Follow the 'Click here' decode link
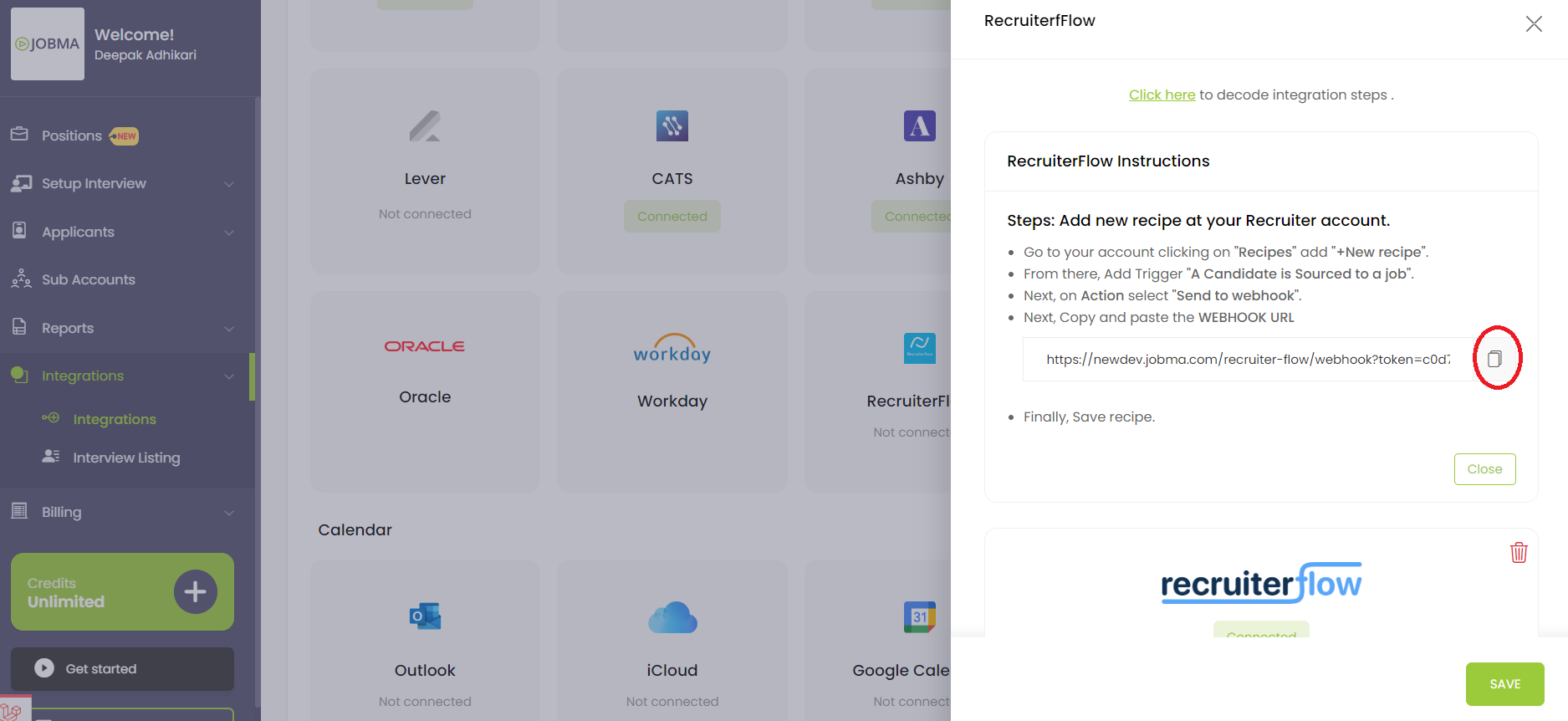The image size is (1568, 721). coord(1162,95)
